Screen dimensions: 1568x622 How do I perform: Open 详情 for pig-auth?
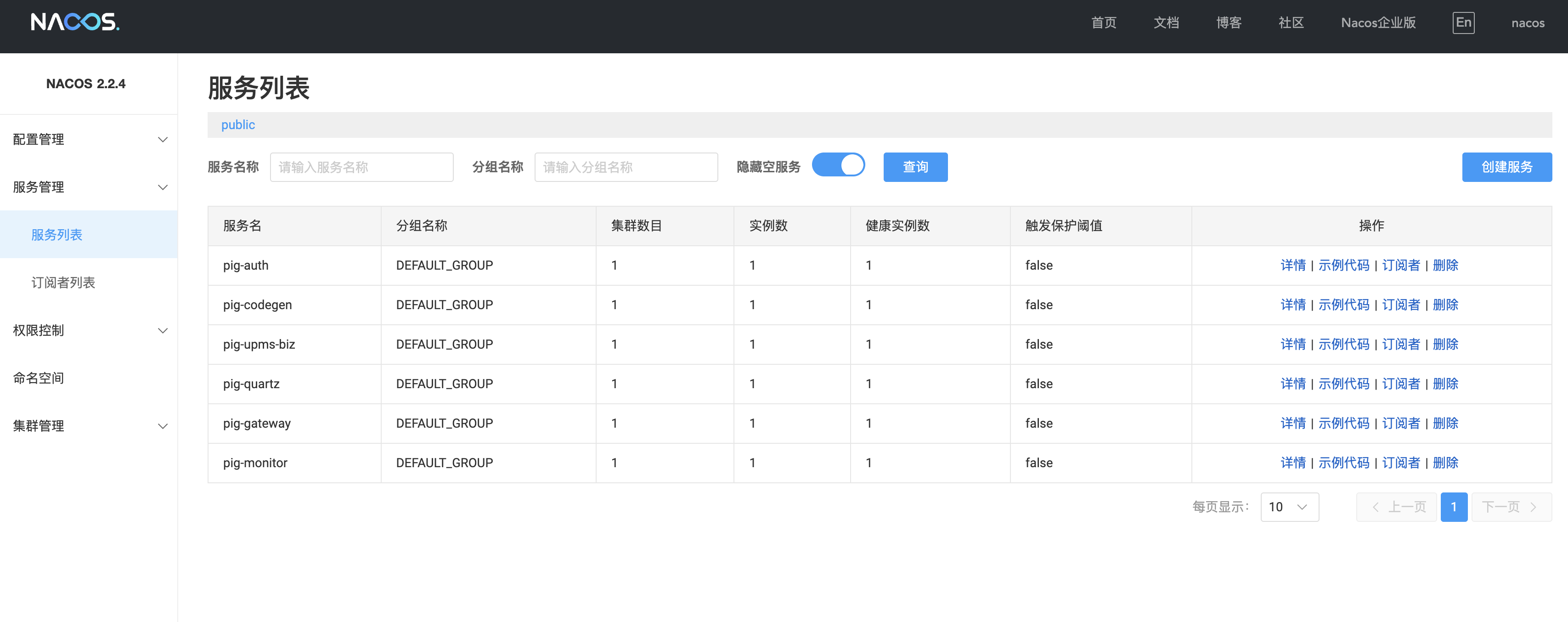click(x=1293, y=266)
